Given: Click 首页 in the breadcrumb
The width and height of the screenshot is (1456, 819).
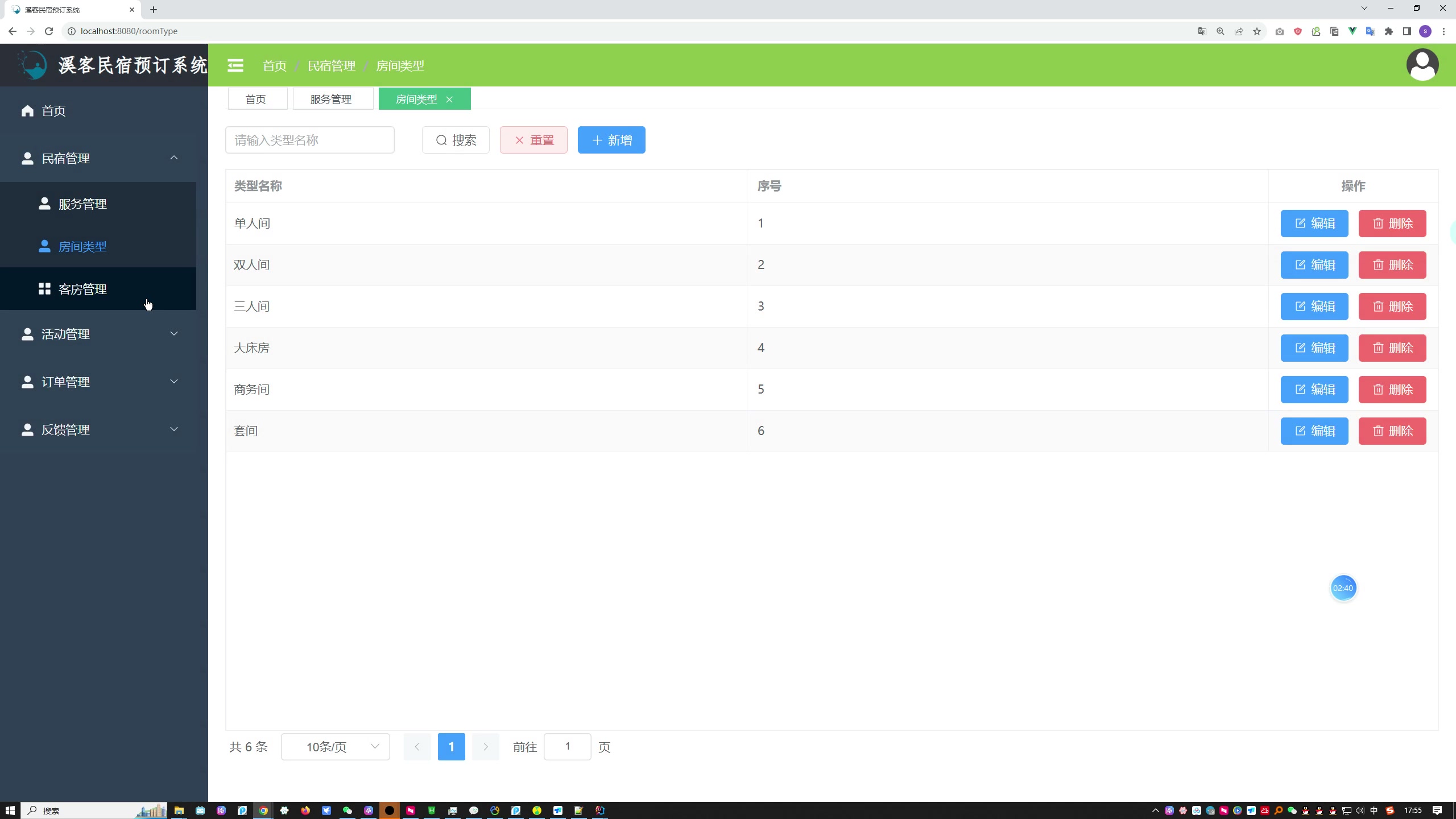Looking at the screenshot, I should point(275,66).
